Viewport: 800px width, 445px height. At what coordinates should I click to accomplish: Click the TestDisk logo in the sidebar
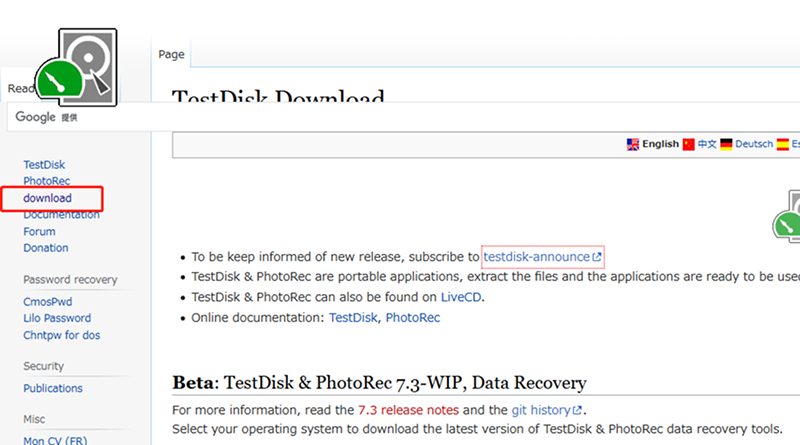click(77, 67)
